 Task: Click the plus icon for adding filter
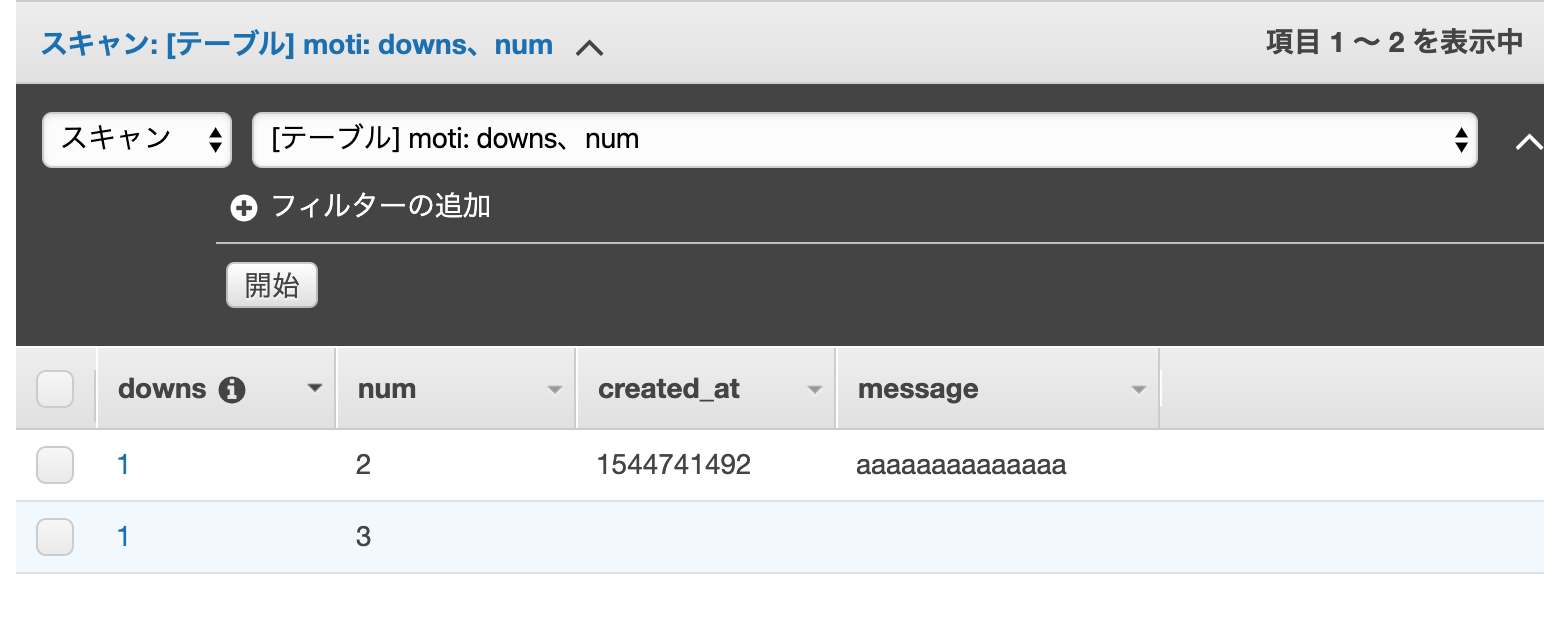click(243, 208)
